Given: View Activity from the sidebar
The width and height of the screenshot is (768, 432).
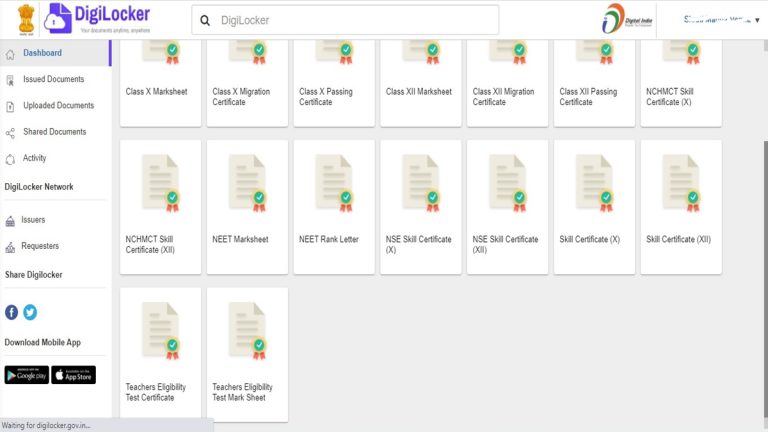Looking at the screenshot, I should pyautogui.click(x=34, y=158).
